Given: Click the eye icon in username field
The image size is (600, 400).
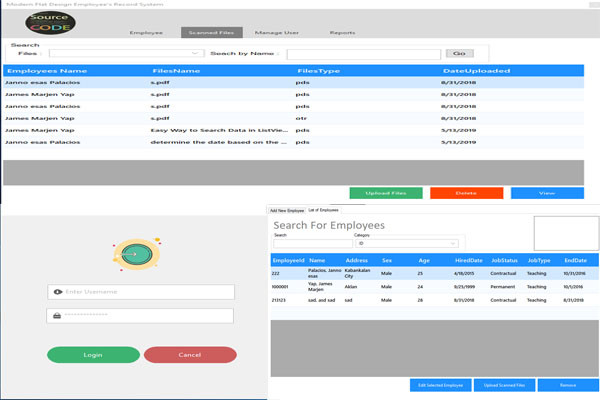Looking at the screenshot, I should [x=59, y=292].
